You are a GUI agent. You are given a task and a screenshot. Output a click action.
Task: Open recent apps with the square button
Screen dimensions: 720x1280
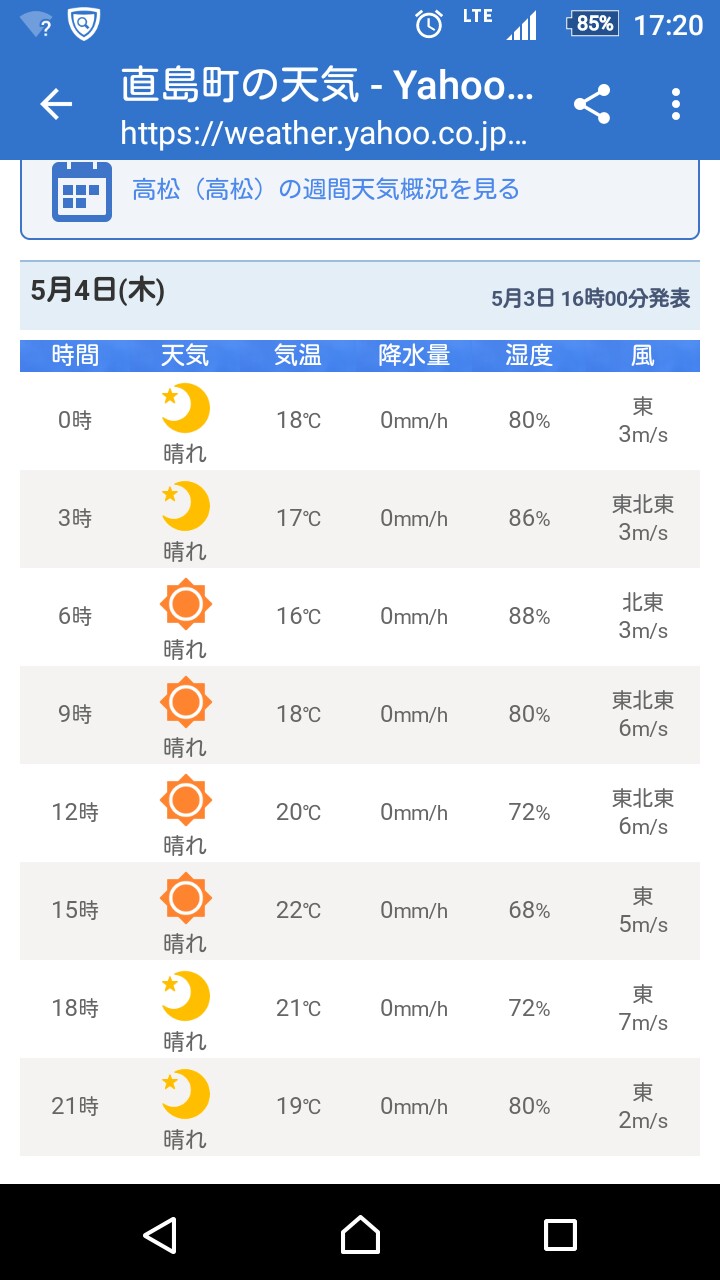click(x=560, y=1235)
